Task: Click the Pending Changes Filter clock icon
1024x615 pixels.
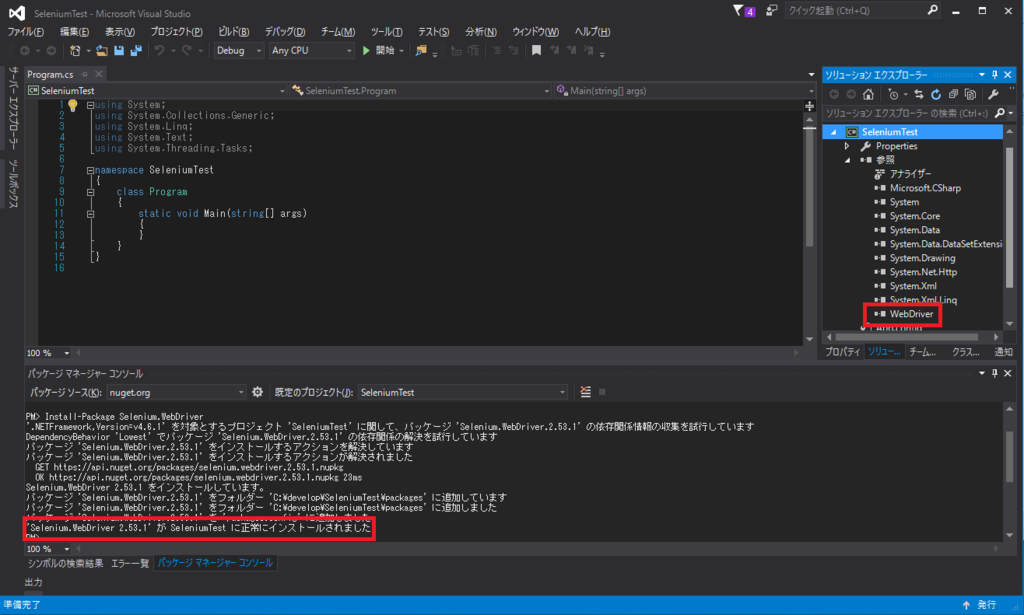Action: (x=893, y=95)
